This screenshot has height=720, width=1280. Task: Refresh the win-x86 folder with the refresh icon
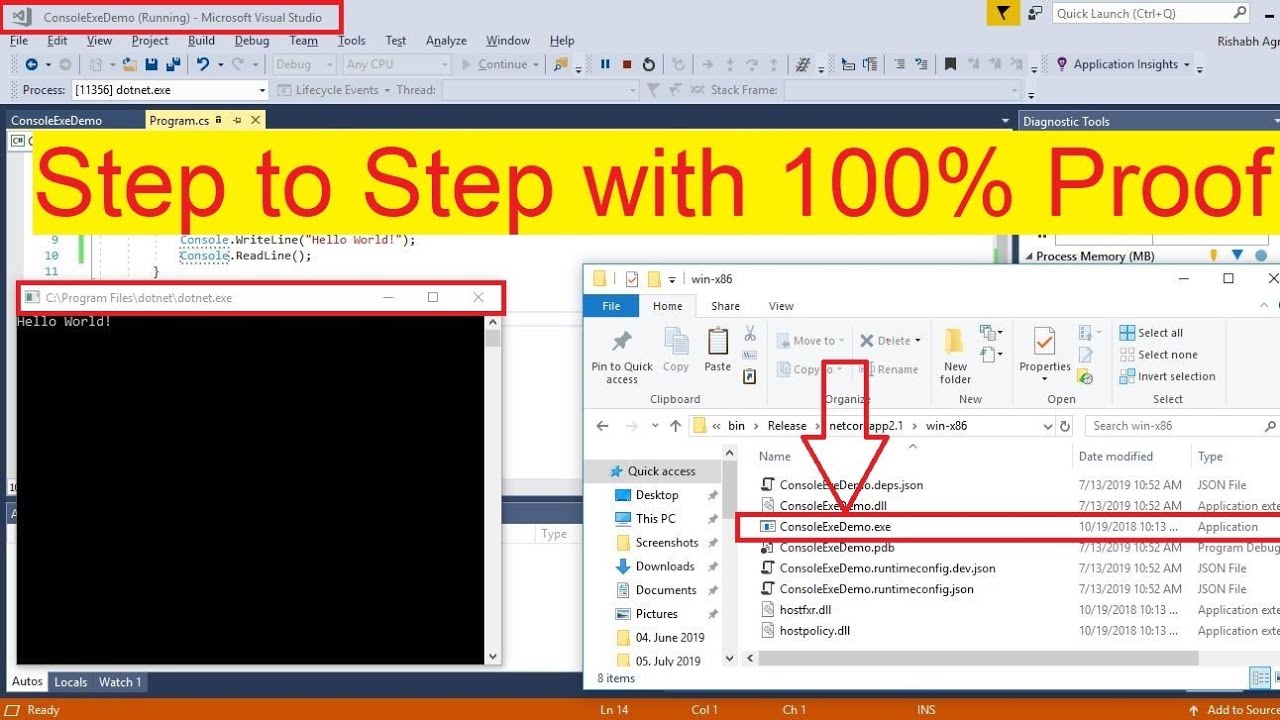(x=1065, y=426)
